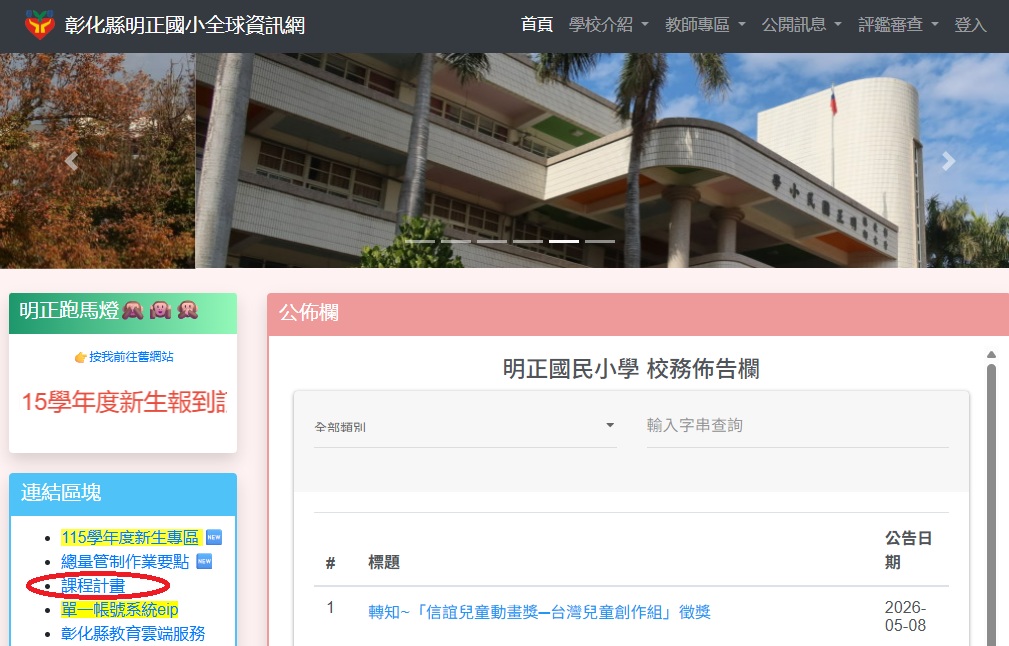Open the 按我前往舊網站 link
This screenshot has height=646, width=1009.
[131, 356]
